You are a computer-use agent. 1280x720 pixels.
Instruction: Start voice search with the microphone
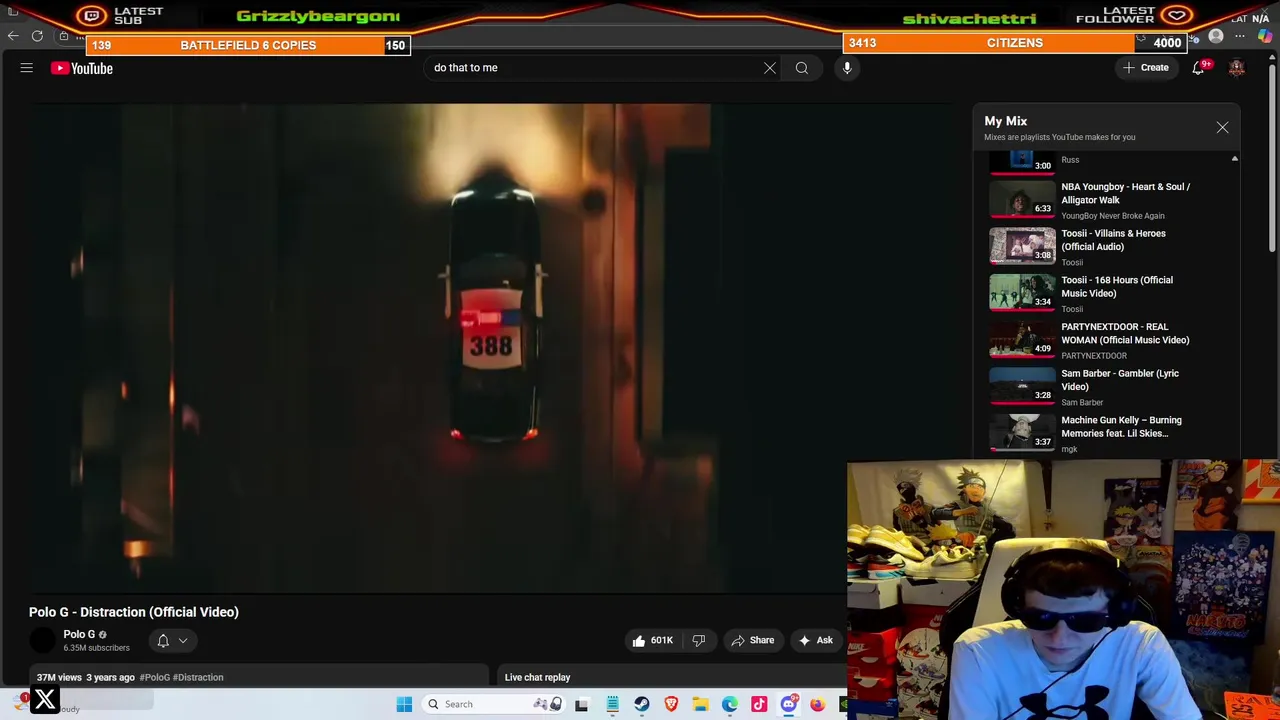click(847, 68)
